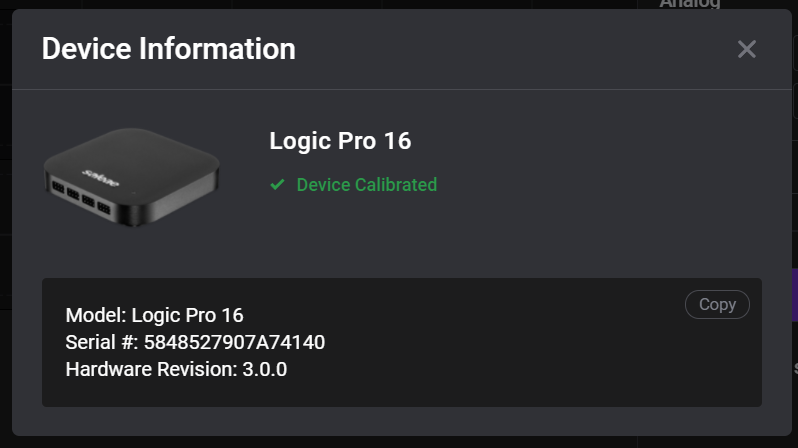Click the Analog label behind the dialog
Viewport: 798px width, 448px height.
point(690,4)
